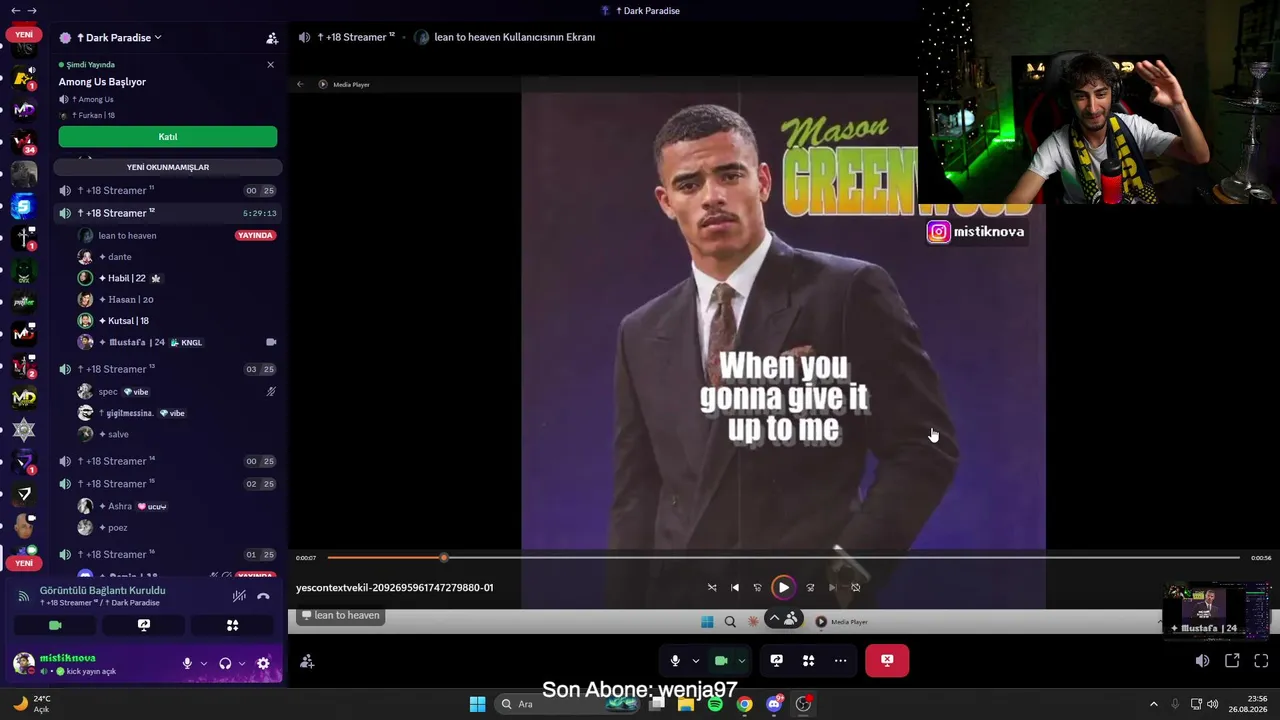Join voice channel +18 Streamer 16
Image resolution: width=1280 pixels, height=720 pixels.
pos(168,554)
